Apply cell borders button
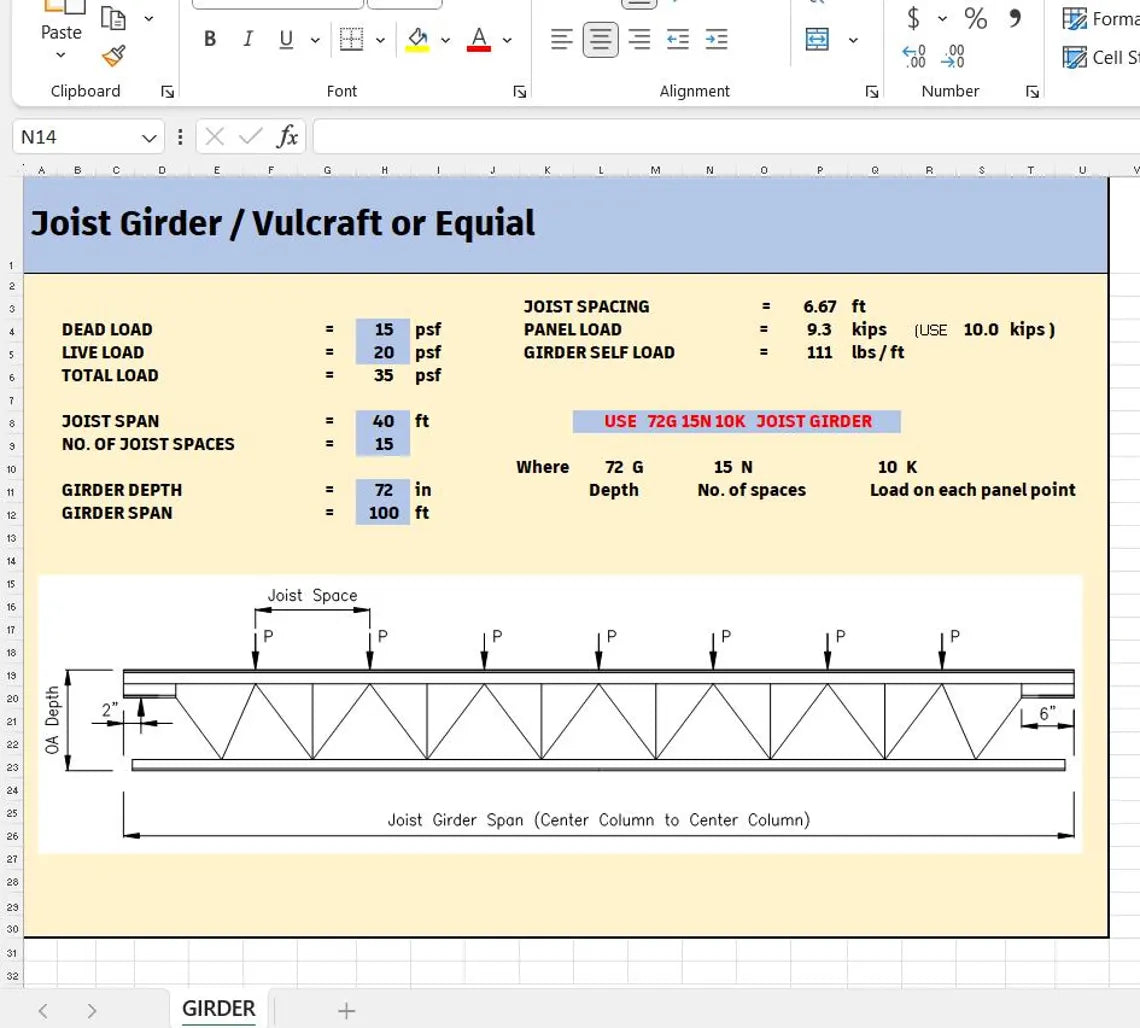 352,39
